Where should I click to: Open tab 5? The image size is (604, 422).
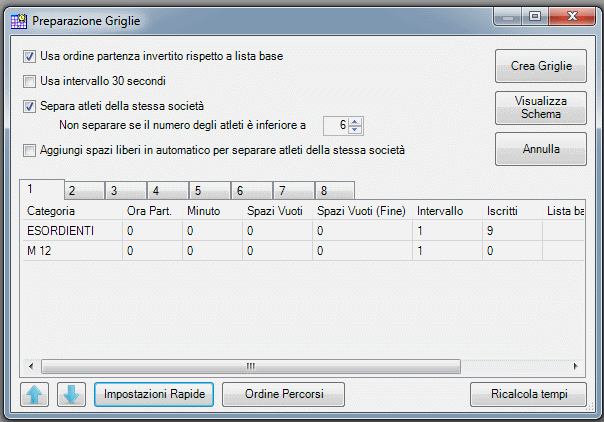[x=210, y=191]
